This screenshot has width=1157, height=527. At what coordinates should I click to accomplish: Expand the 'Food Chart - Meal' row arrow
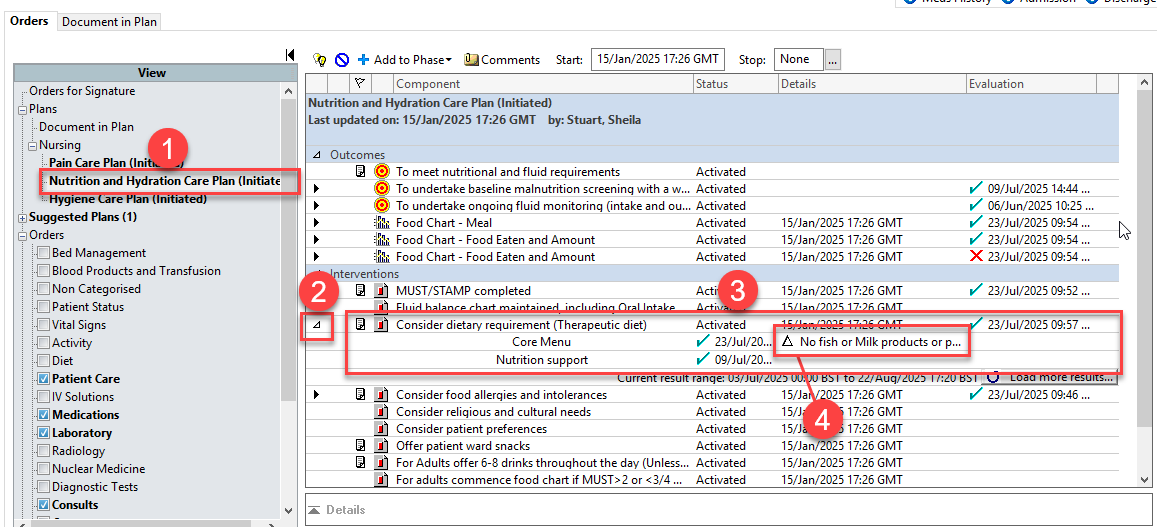click(x=317, y=222)
